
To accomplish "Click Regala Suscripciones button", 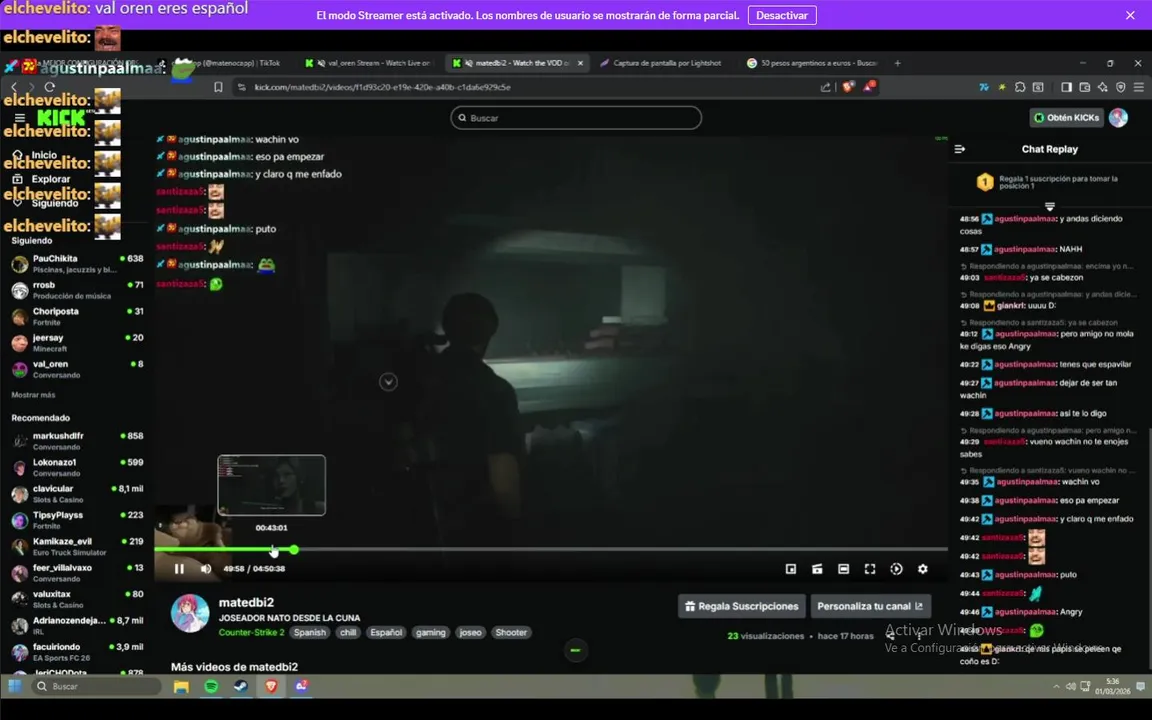I will (x=741, y=606).
